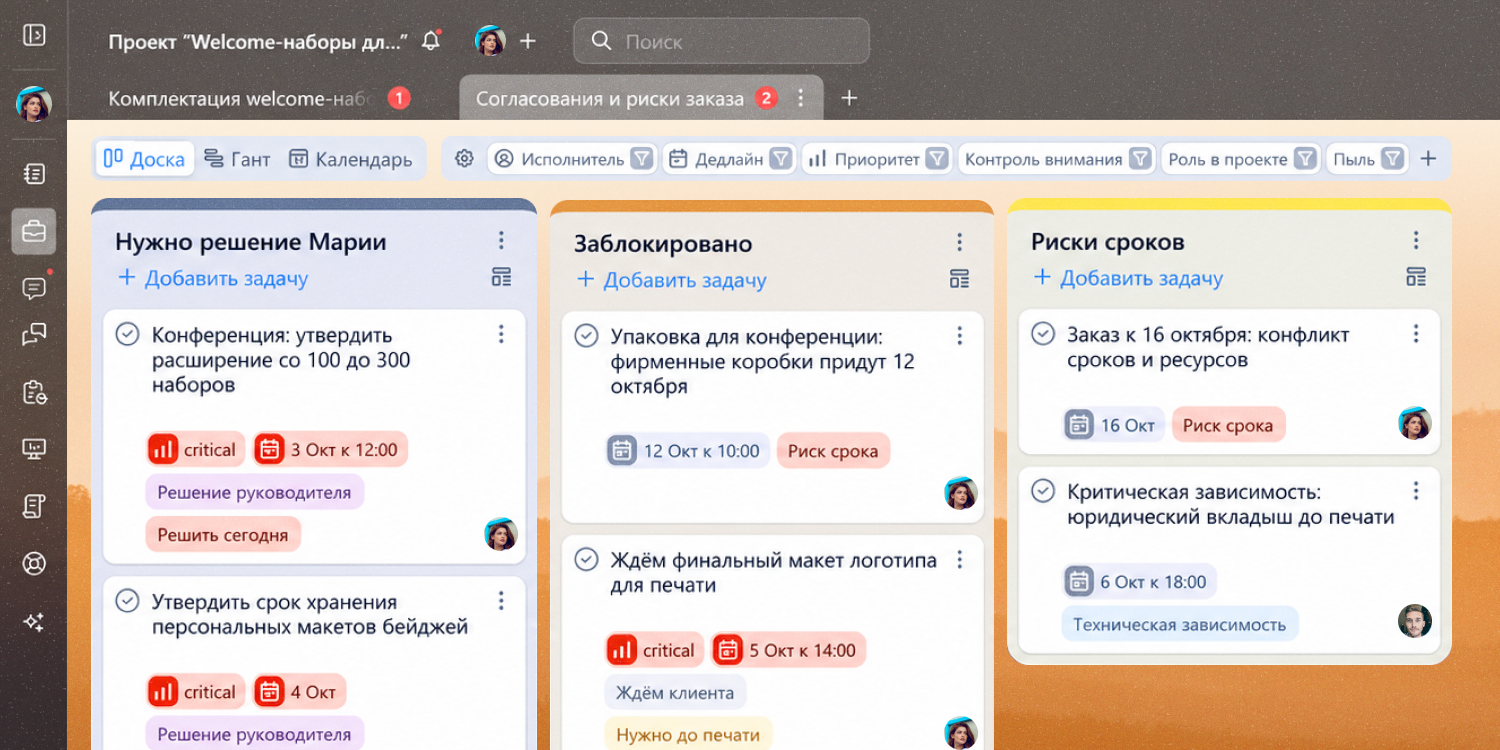Open the AI sparkle icon in sidebar

[34, 622]
